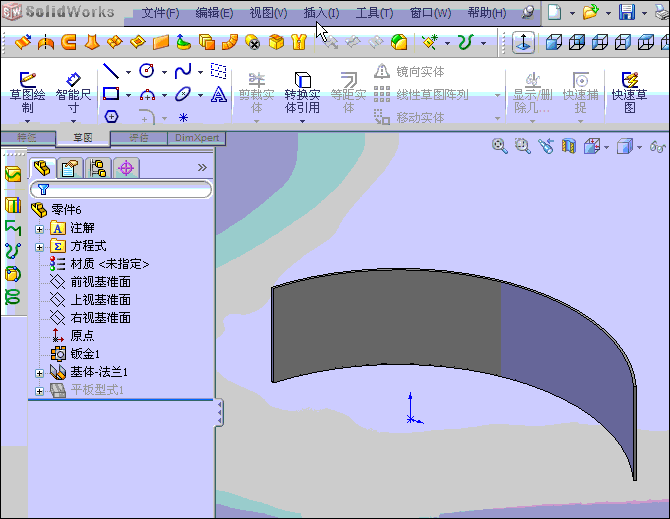Select the Arc sketch tool

pyautogui.click(x=147, y=94)
